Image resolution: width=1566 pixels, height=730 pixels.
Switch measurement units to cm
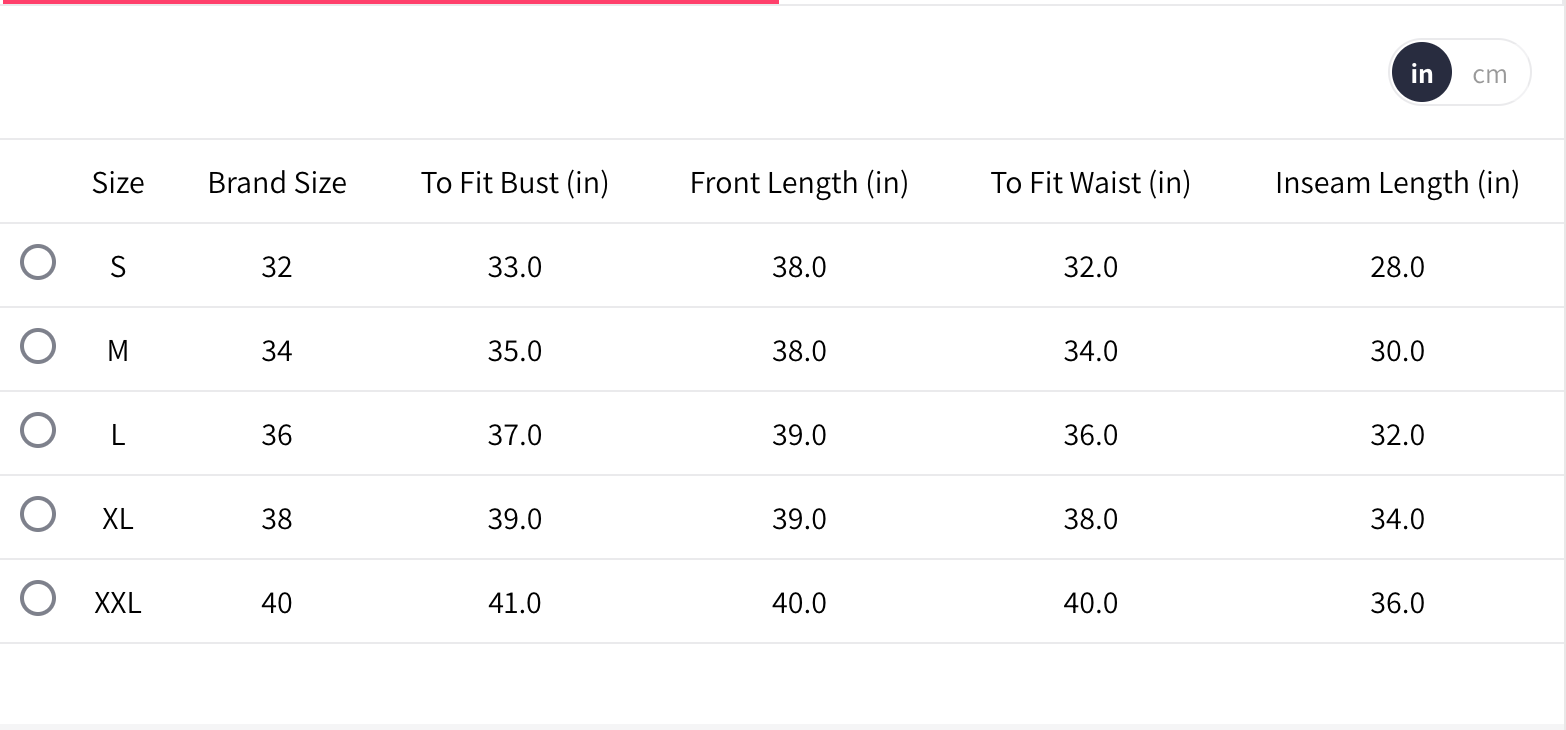1489,74
